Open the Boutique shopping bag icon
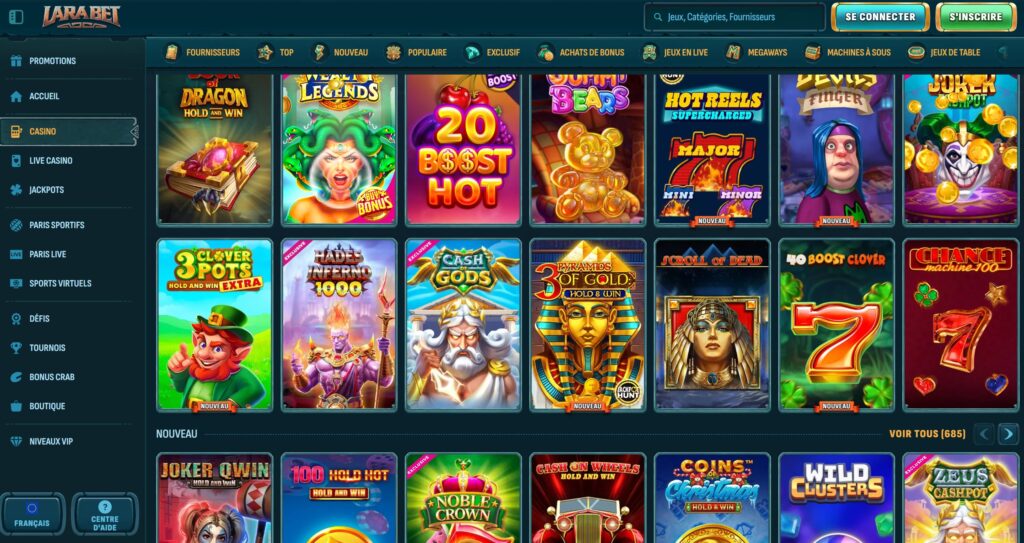Screen dimensions: 1024x543 pos(16,406)
